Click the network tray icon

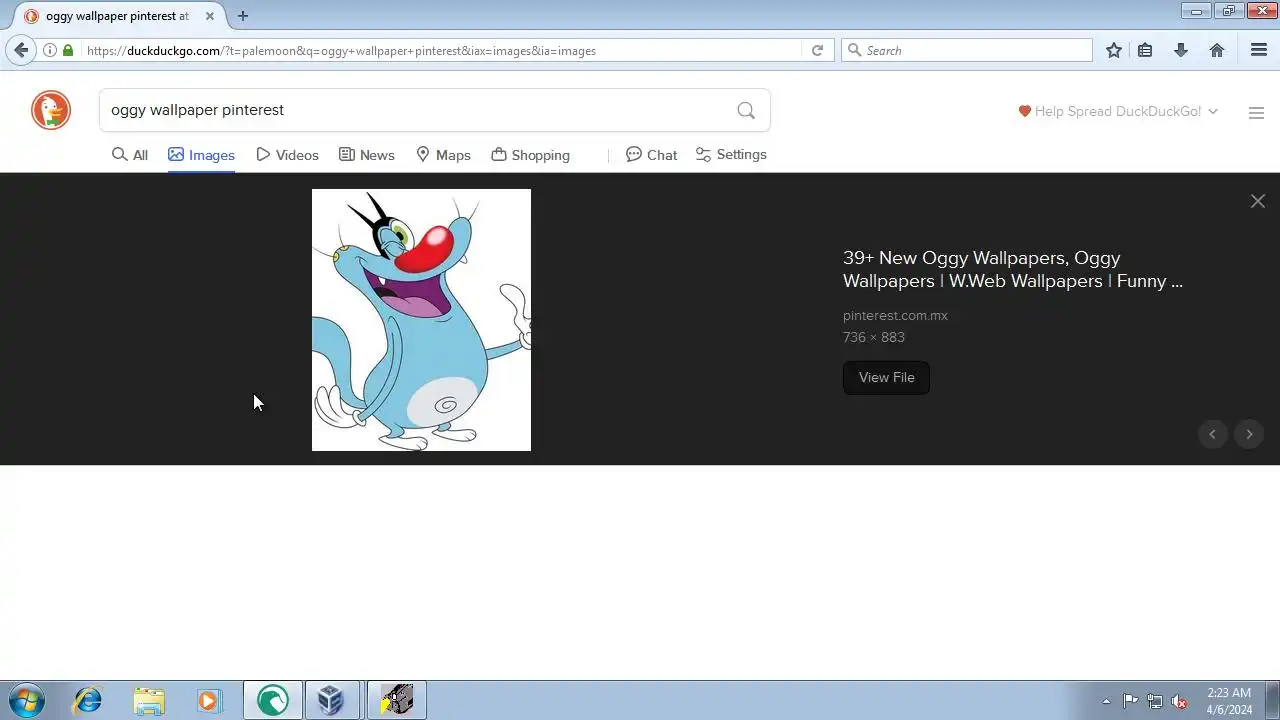[1155, 701]
